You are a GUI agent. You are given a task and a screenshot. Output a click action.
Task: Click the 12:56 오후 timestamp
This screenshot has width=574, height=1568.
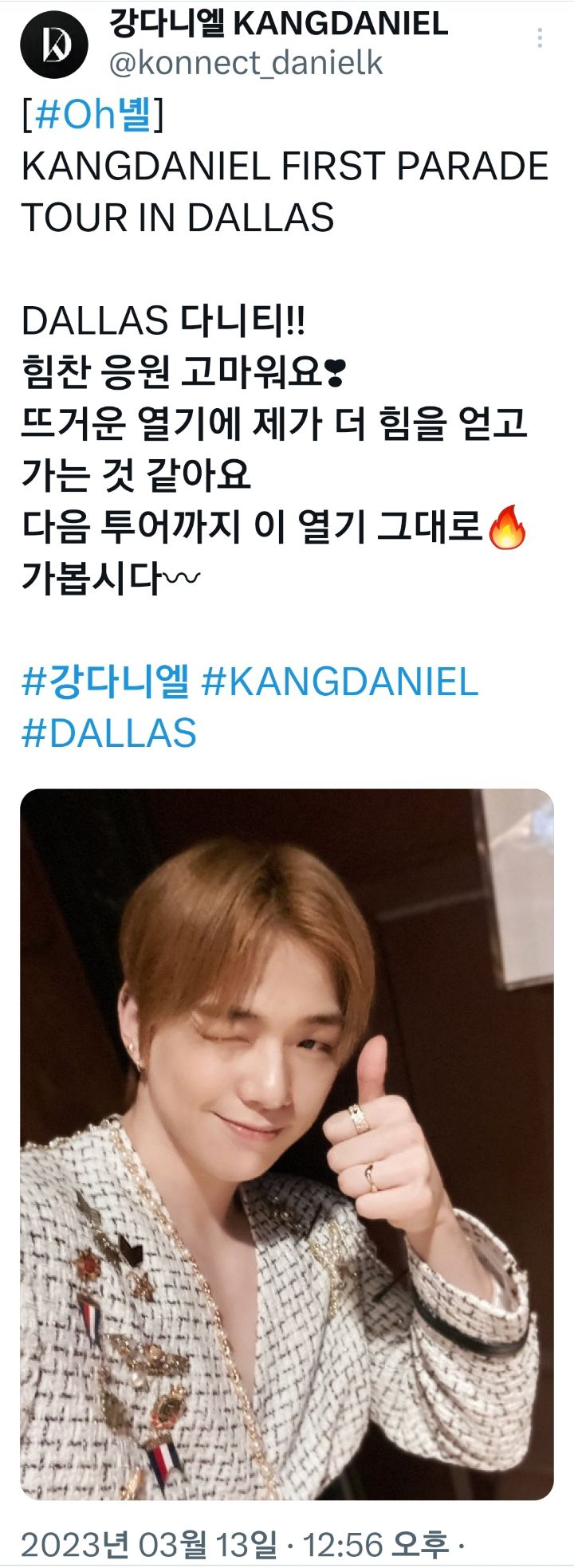pyautogui.click(x=375, y=1544)
